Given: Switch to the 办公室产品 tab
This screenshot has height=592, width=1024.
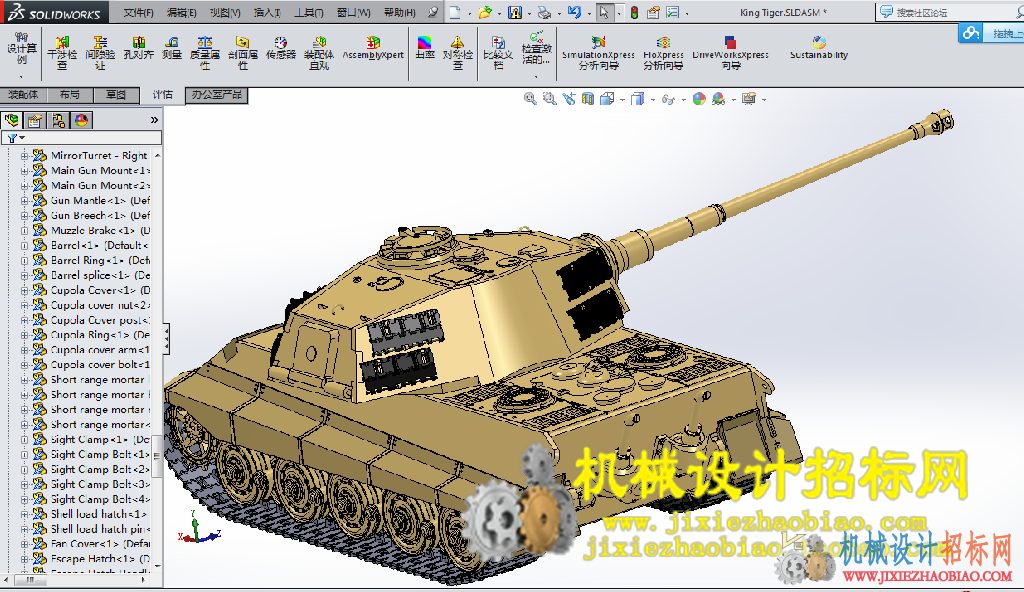Looking at the screenshot, I should click(216, 95).
